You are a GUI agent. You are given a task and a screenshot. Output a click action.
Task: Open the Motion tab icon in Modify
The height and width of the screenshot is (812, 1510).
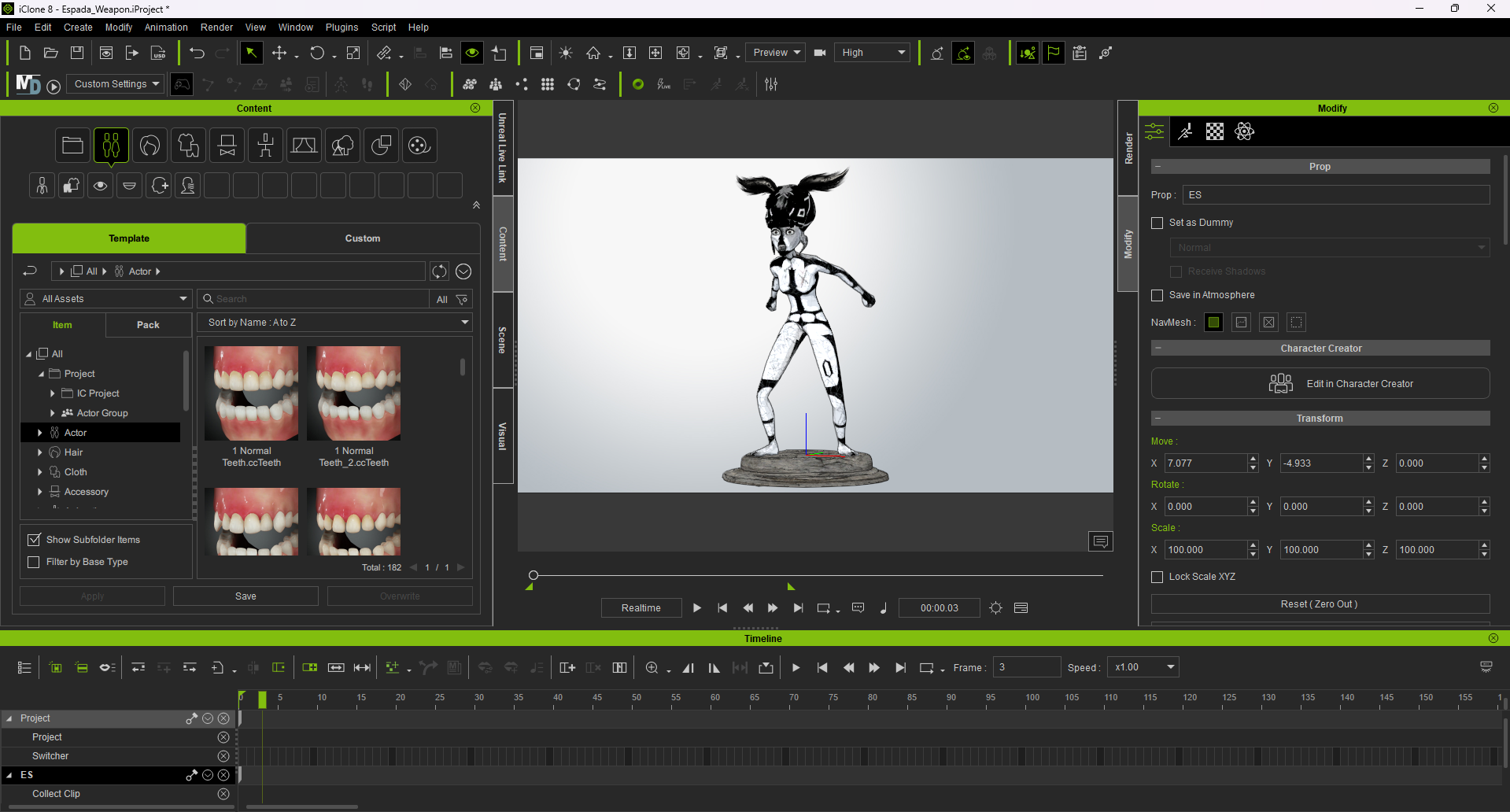pos(1185,131)
